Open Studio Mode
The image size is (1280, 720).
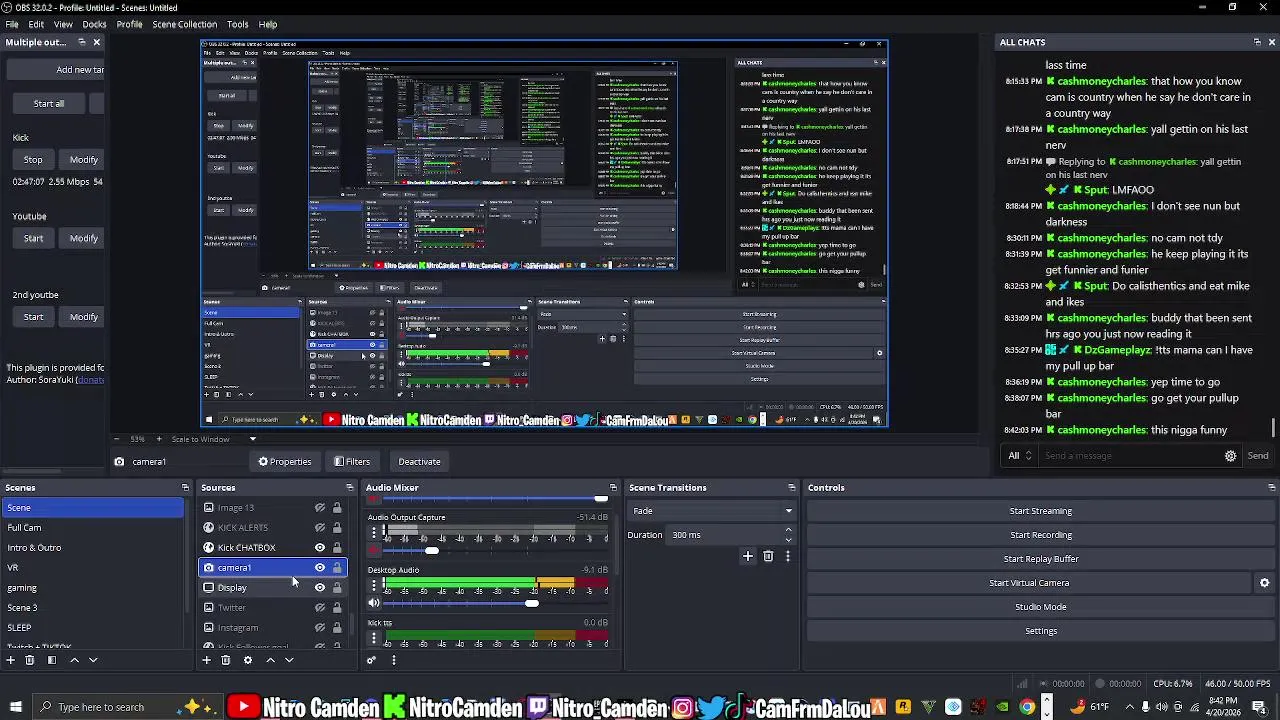(1040, 607)
